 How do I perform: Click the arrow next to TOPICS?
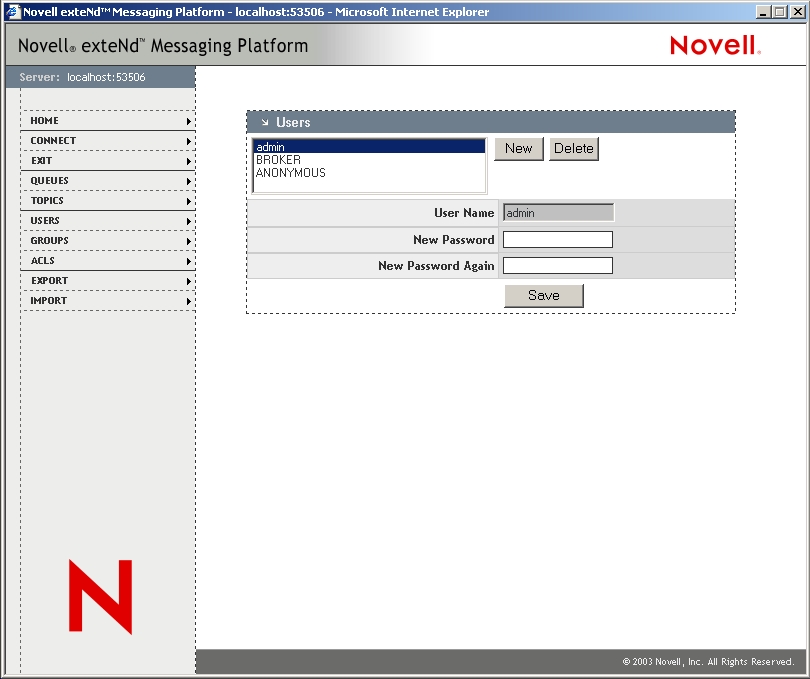coord(189,202)
